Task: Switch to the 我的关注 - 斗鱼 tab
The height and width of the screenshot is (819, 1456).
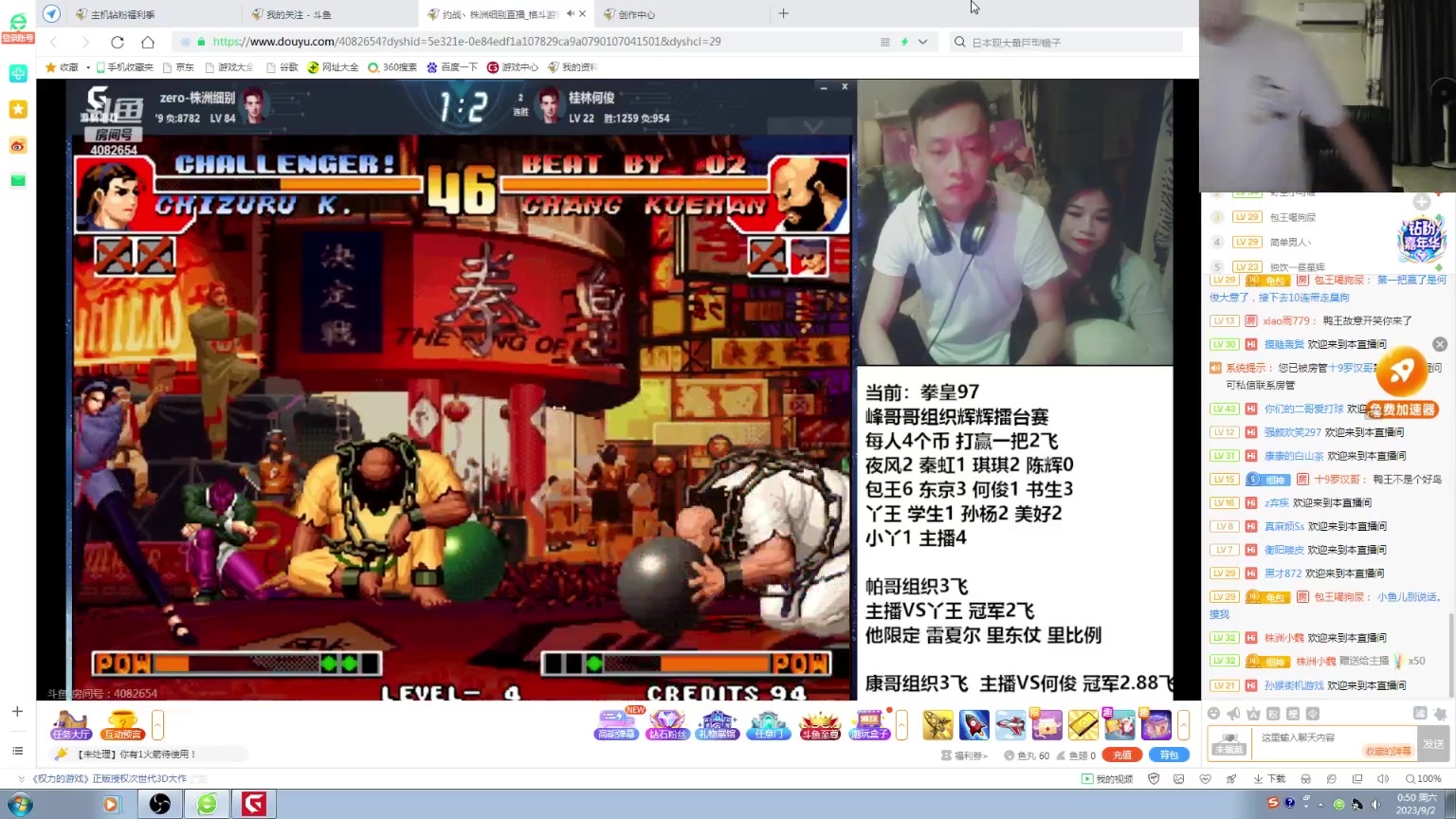Action: (x=298, y=14)
